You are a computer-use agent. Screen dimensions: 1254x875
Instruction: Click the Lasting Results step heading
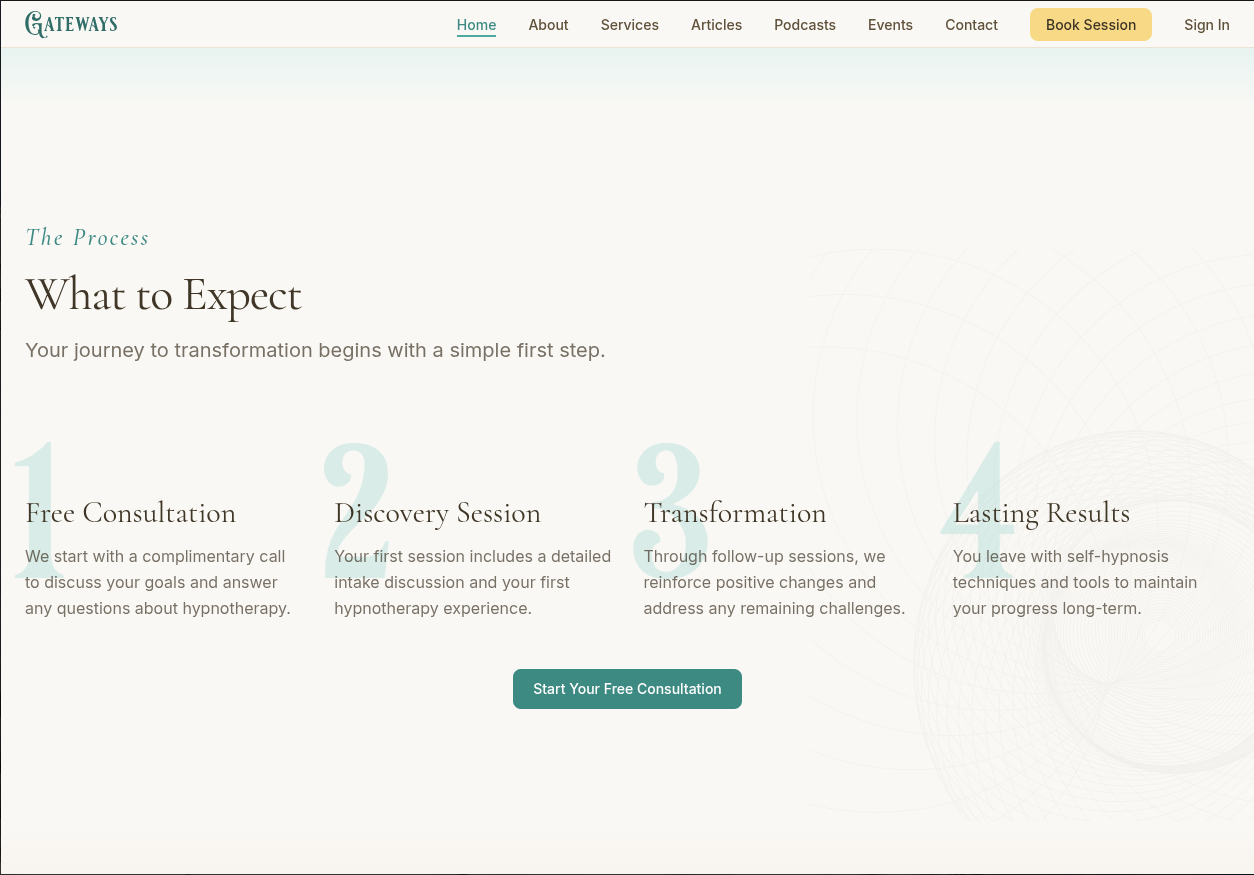click(1041, 513)
